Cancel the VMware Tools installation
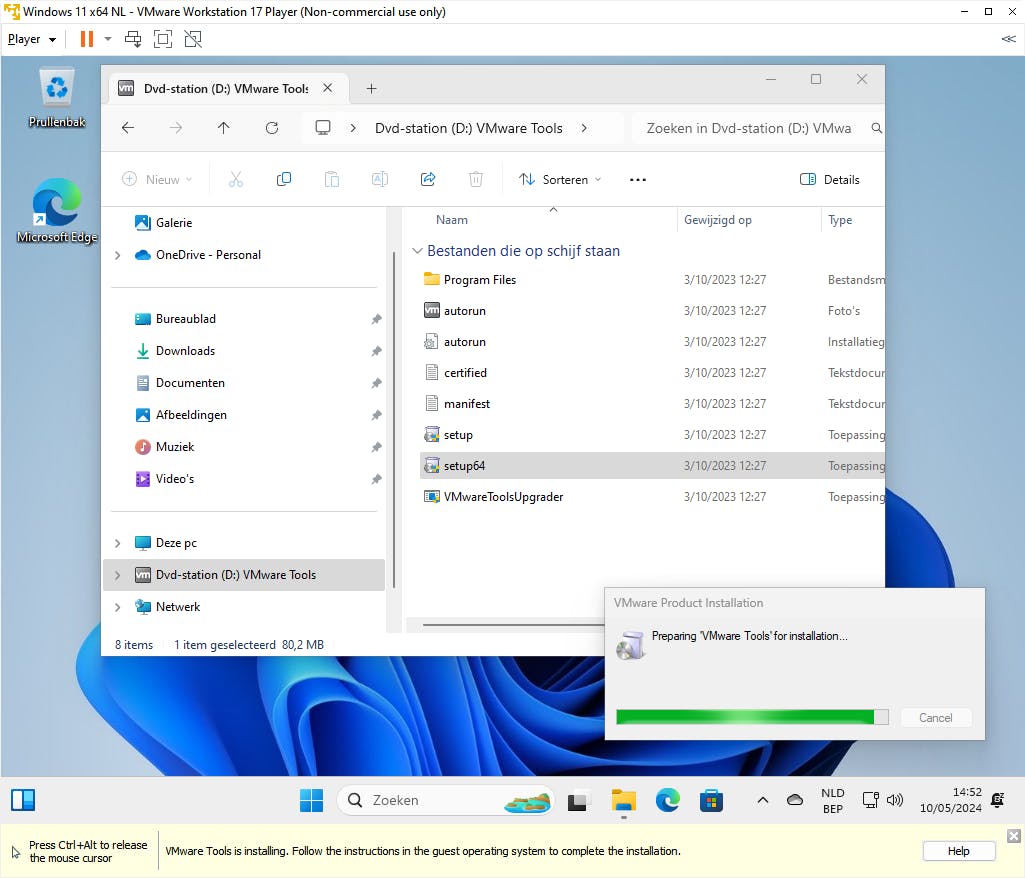 click(x=935, y=718)
